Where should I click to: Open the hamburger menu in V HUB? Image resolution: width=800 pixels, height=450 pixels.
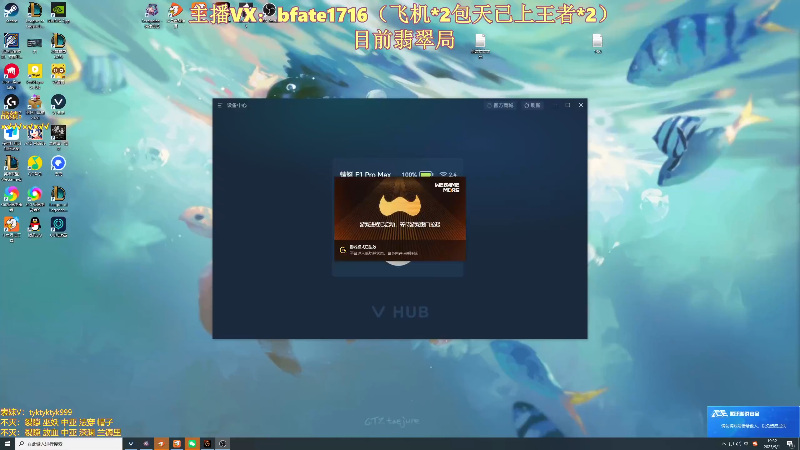(220, 105)
